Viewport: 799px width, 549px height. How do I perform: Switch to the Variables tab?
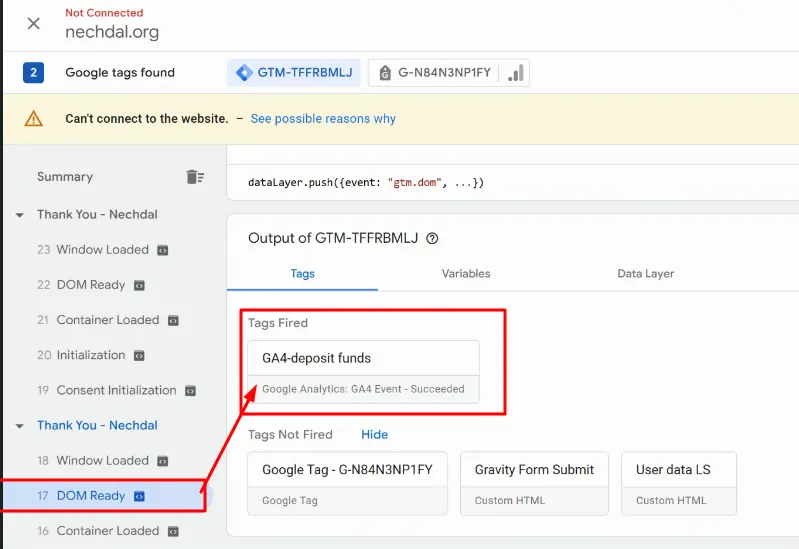tap(466, 274)
